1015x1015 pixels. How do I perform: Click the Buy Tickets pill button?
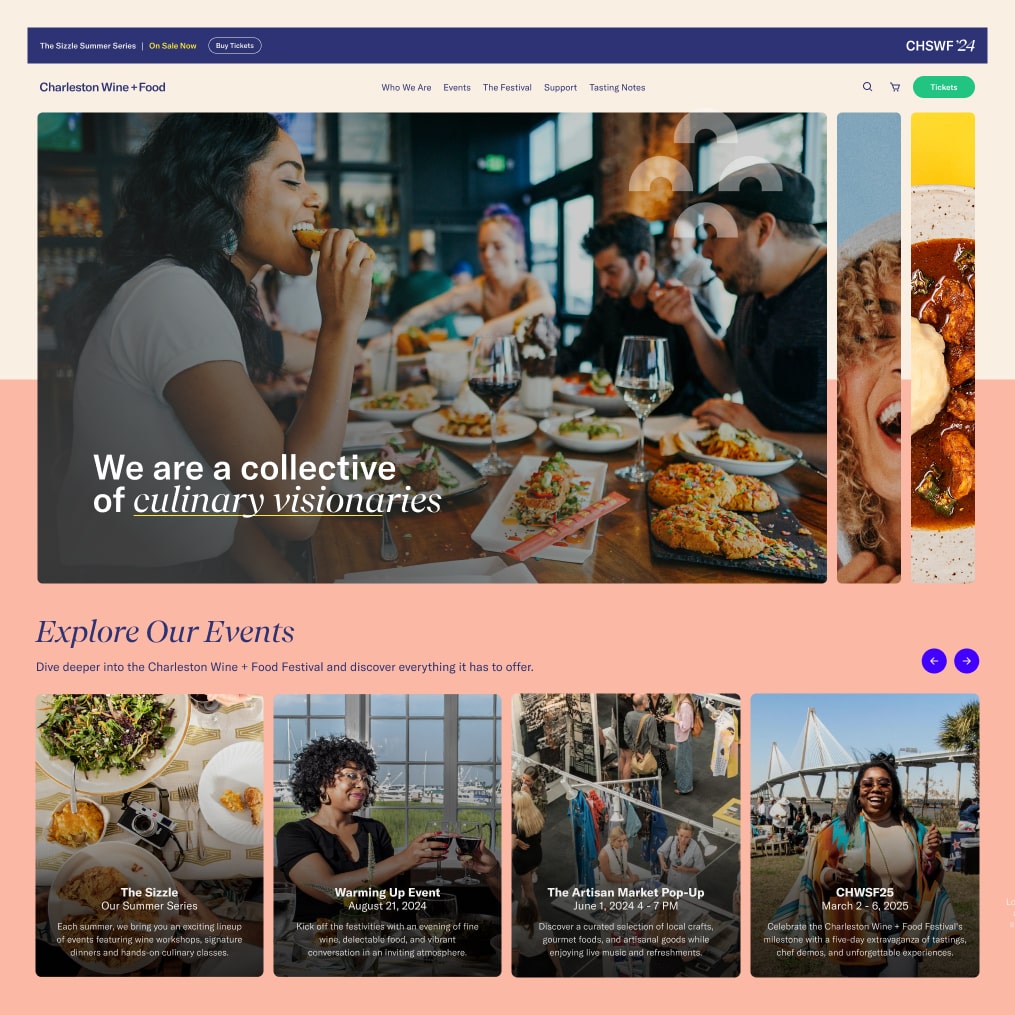point(234,45)
